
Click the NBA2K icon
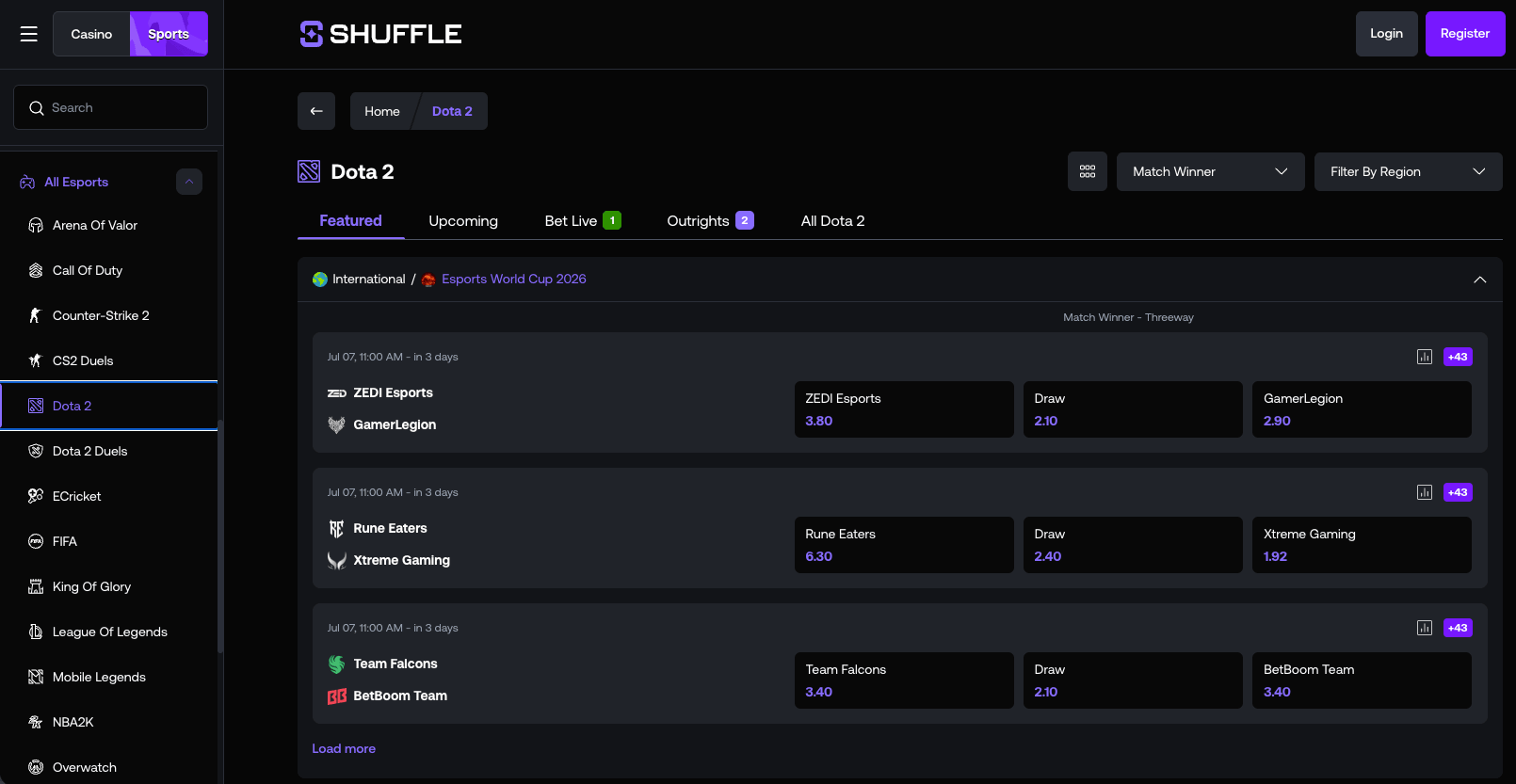(x=36, y=722)
